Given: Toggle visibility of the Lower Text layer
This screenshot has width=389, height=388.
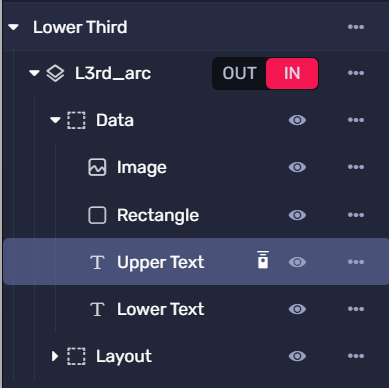Looking at the screenshot, I should pyautogui.click(x=297, y=309).
